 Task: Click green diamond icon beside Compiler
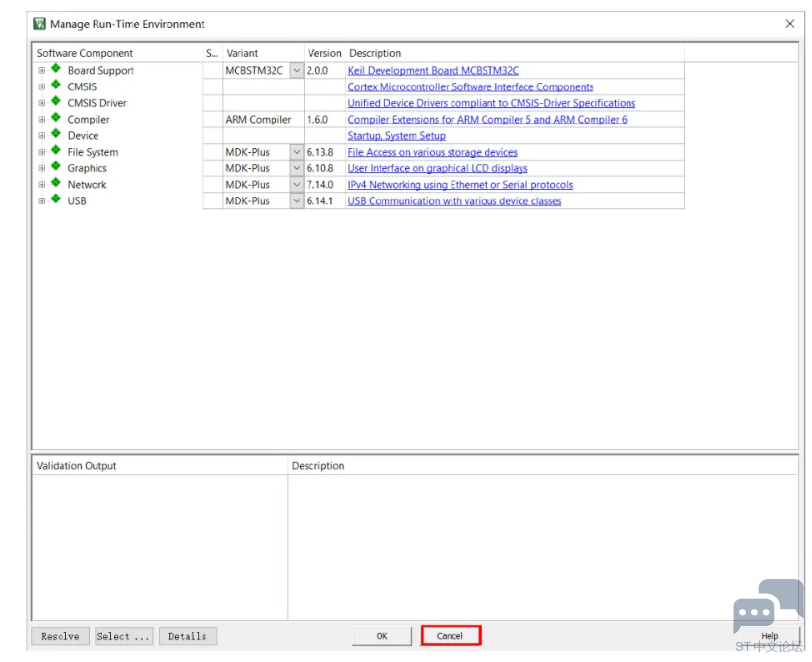[56, 118]
